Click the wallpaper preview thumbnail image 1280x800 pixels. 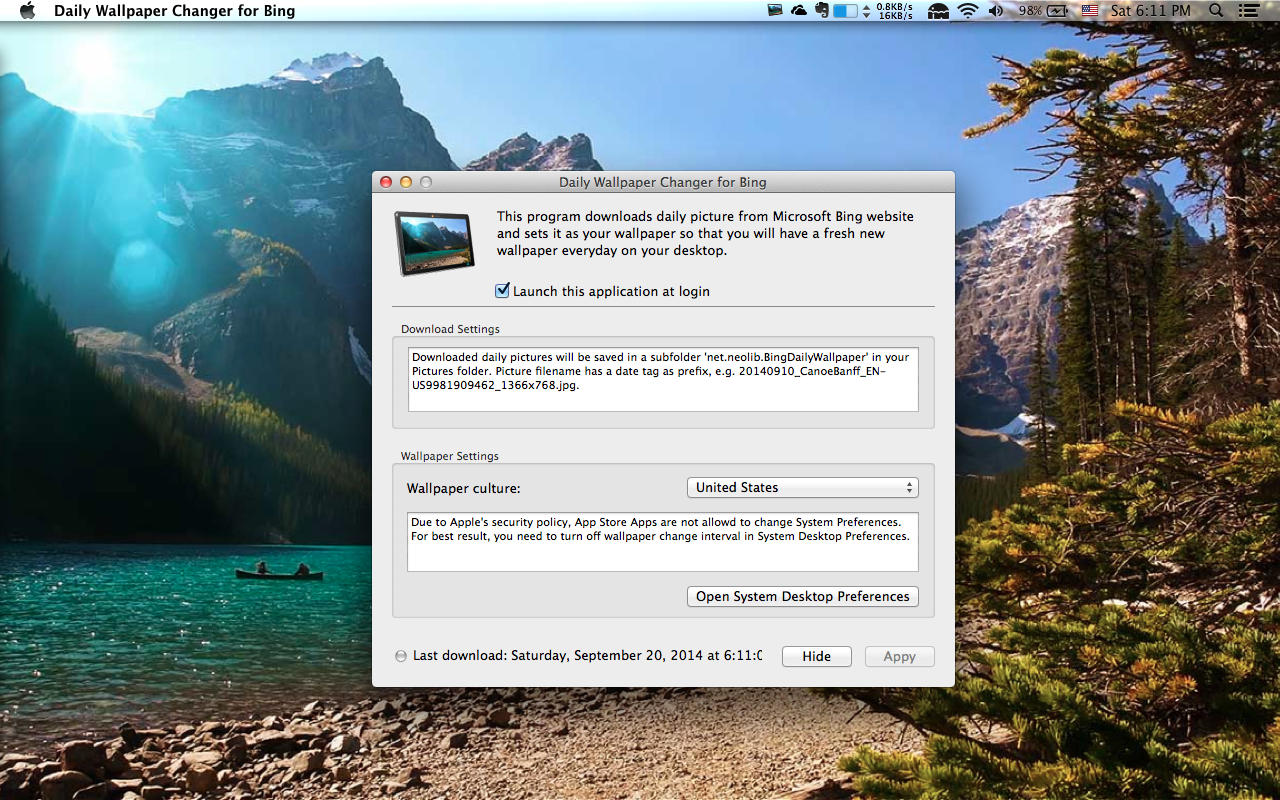[434, 243]
